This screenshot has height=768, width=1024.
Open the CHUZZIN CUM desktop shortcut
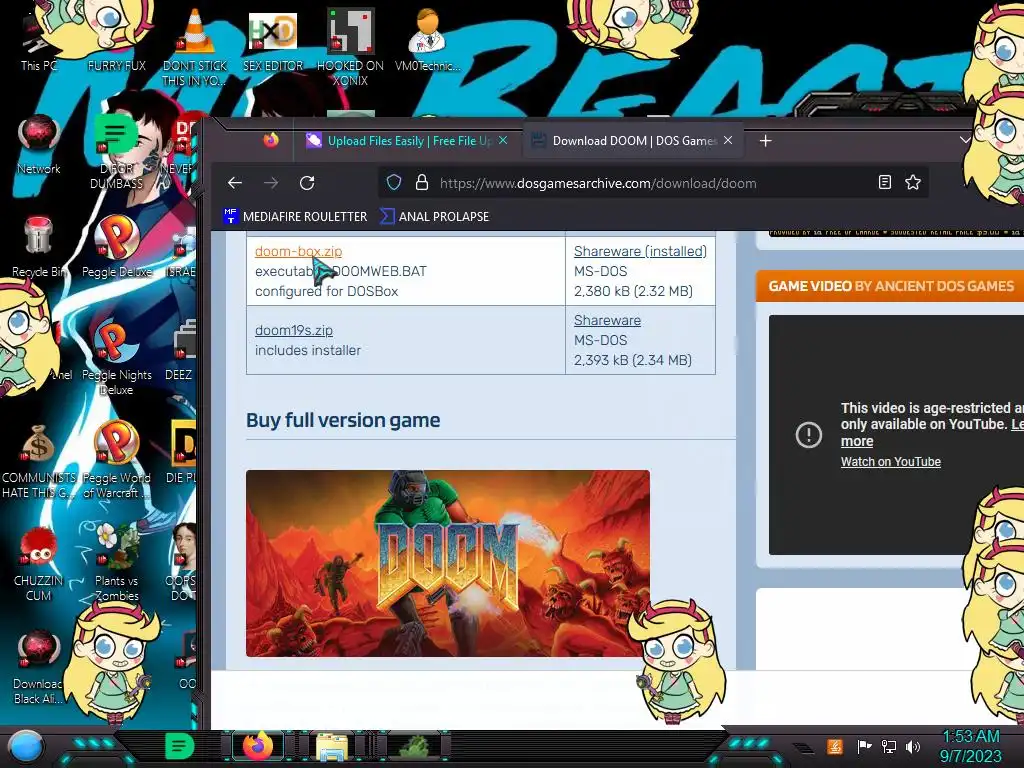pyautogui.click(x=39, y=564)
